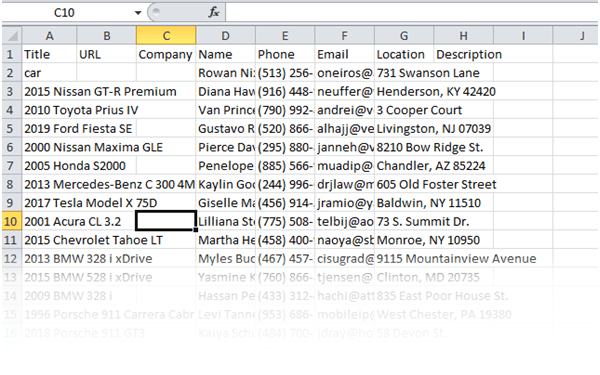This screenshot has height=375, width=600.
Task: Click the 'Title' header cell
Action: pos(49,54)
